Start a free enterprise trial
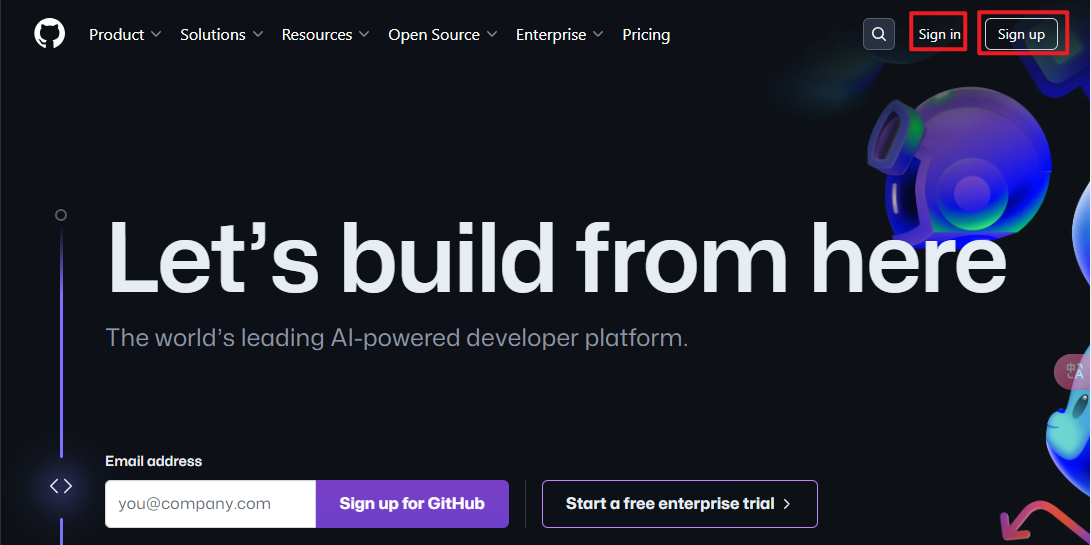Screen dimensions: 1091x545 (x=679, y=504)
